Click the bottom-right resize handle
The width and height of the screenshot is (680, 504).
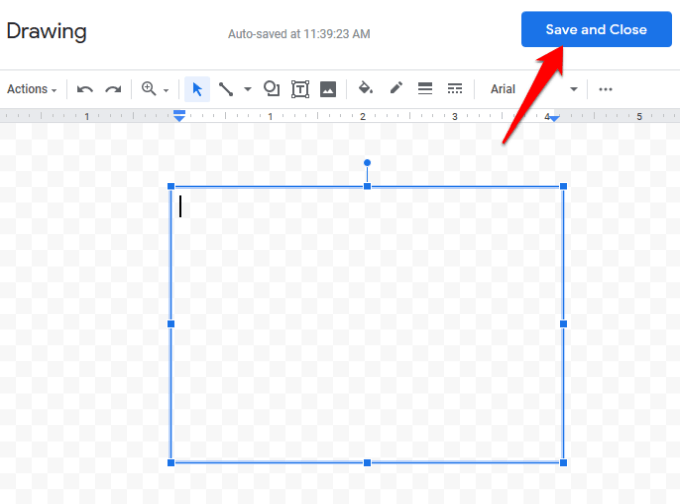[563, 463]
